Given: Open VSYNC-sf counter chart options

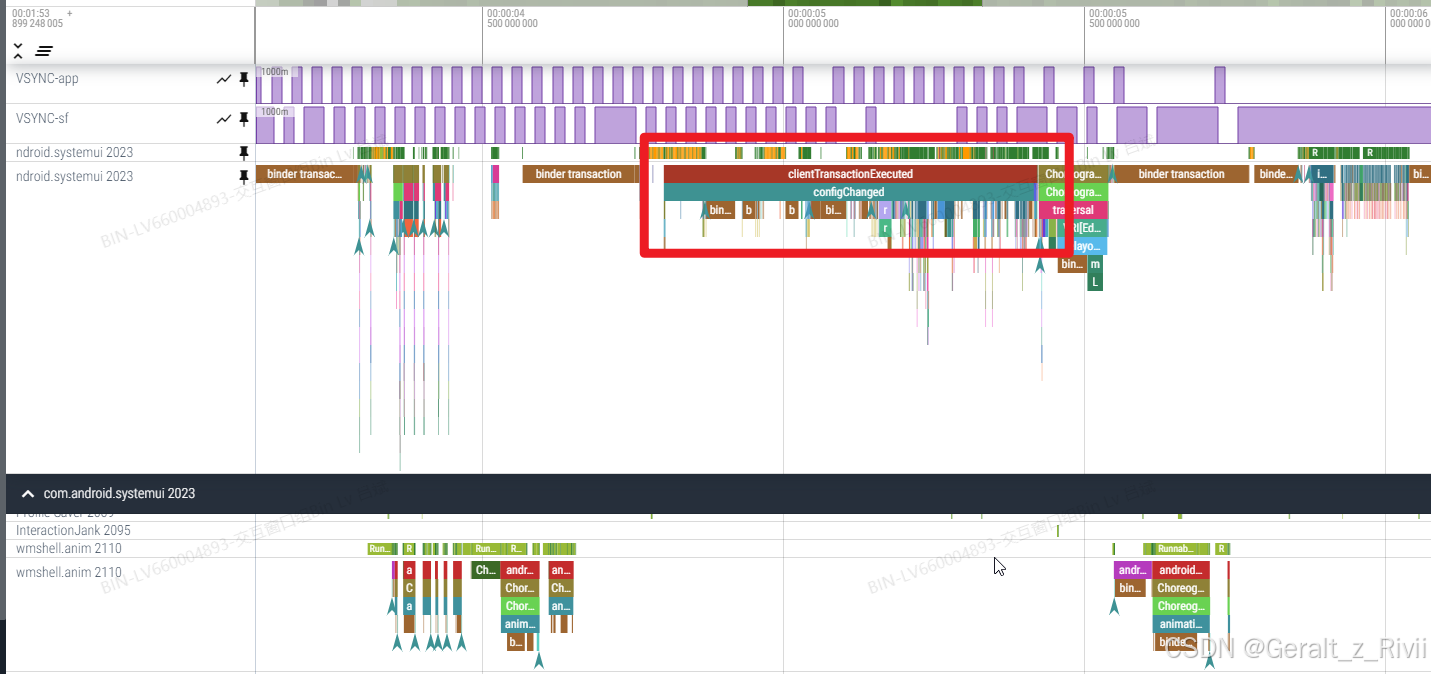Looking at the screenshot, I should 224,119.
